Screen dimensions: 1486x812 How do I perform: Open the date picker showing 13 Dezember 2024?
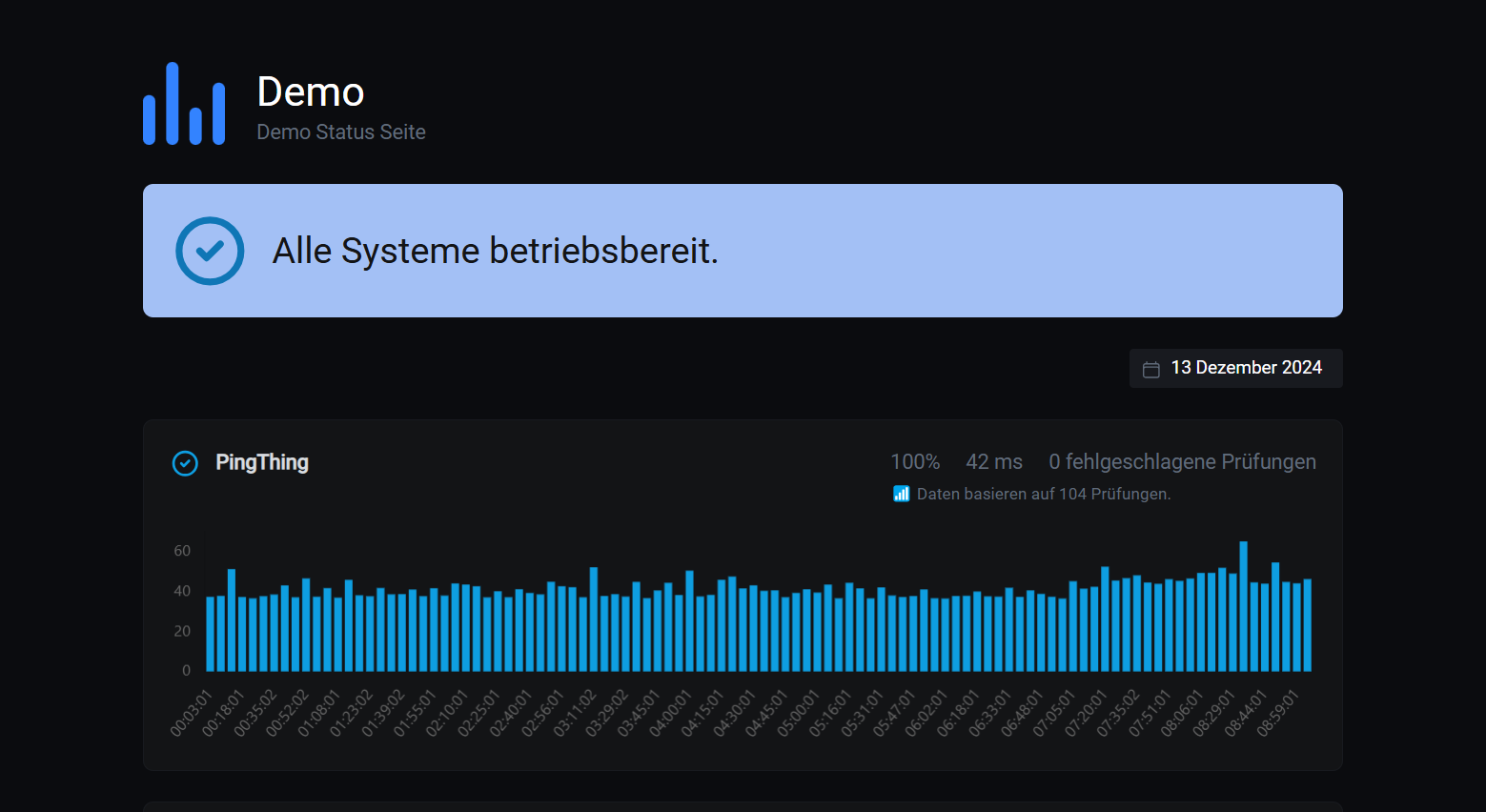point(1247,367)
